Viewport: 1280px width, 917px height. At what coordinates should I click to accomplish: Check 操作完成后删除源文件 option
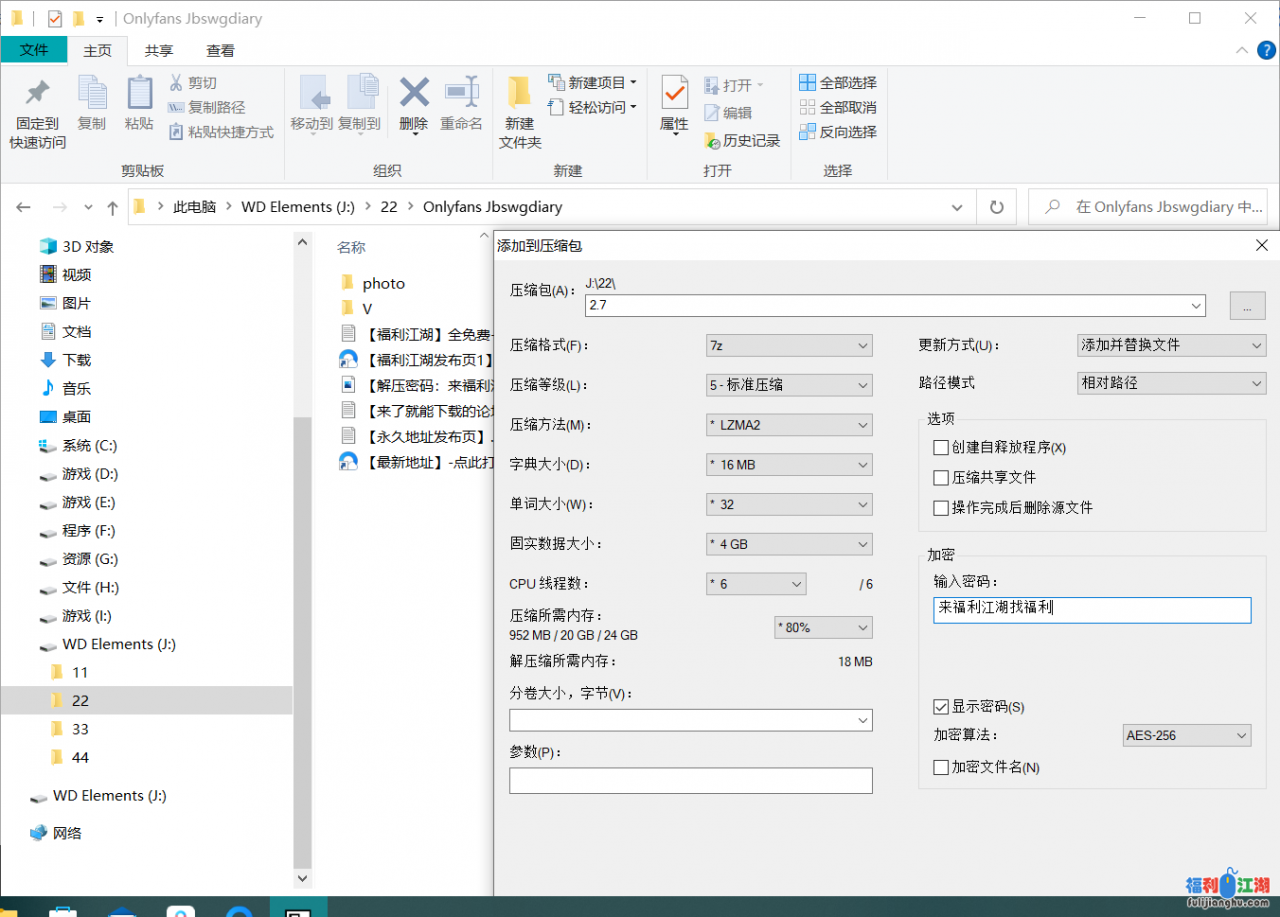[940, 507]
